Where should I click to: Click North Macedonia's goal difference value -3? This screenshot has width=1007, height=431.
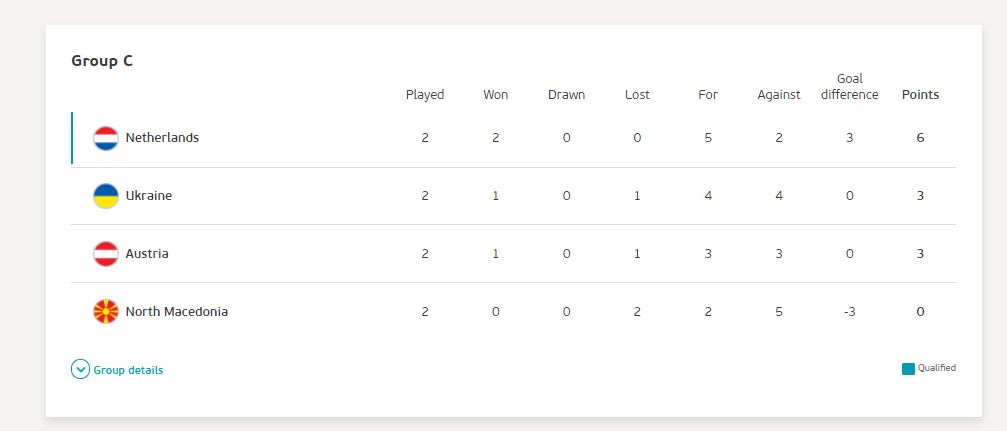(x=849, y=312)
